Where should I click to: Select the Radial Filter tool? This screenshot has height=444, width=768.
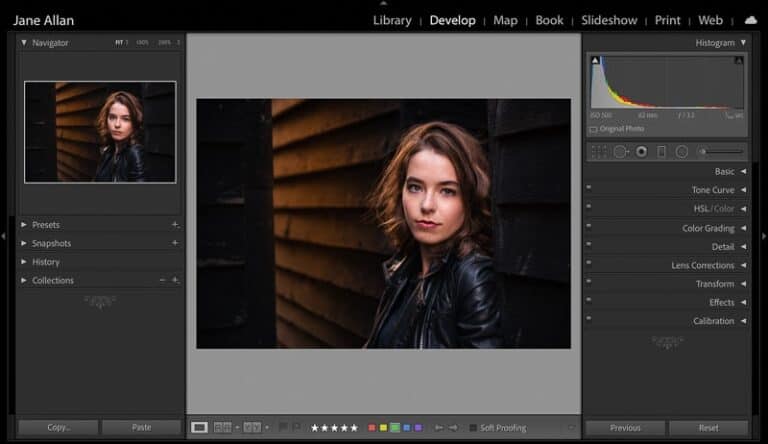[x=682, y=152]
